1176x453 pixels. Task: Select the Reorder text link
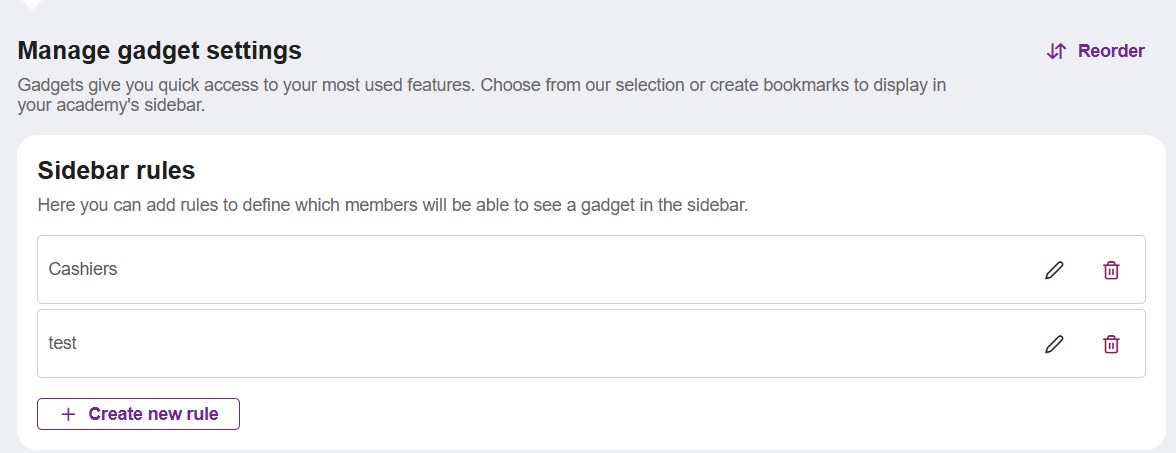1111,51
